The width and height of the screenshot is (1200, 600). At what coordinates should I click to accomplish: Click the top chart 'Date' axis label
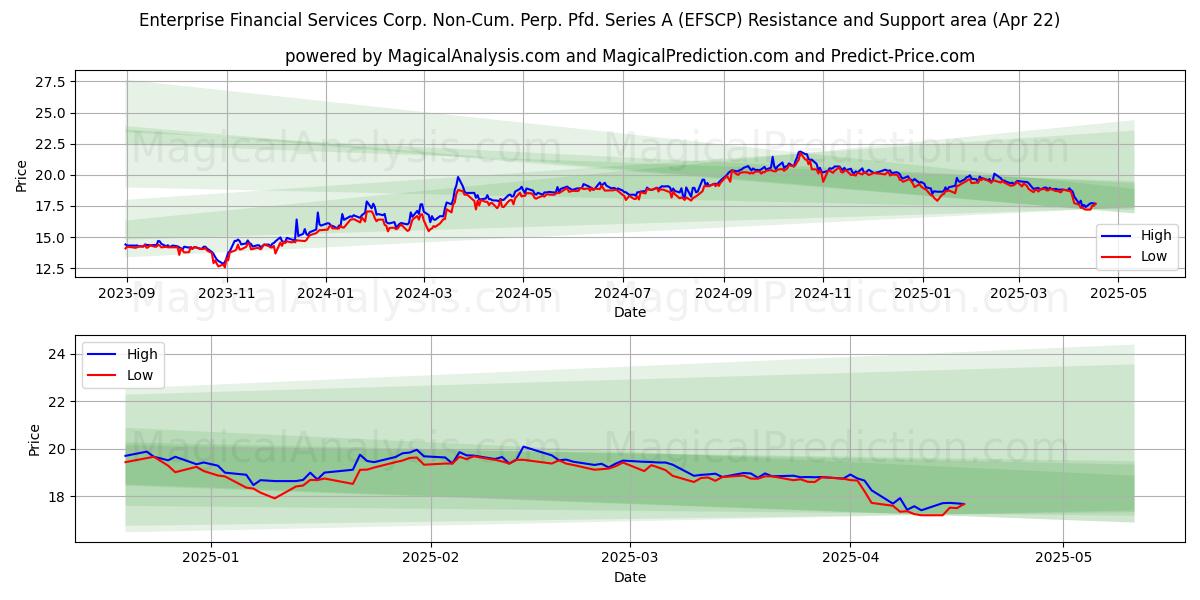(630, 312)
